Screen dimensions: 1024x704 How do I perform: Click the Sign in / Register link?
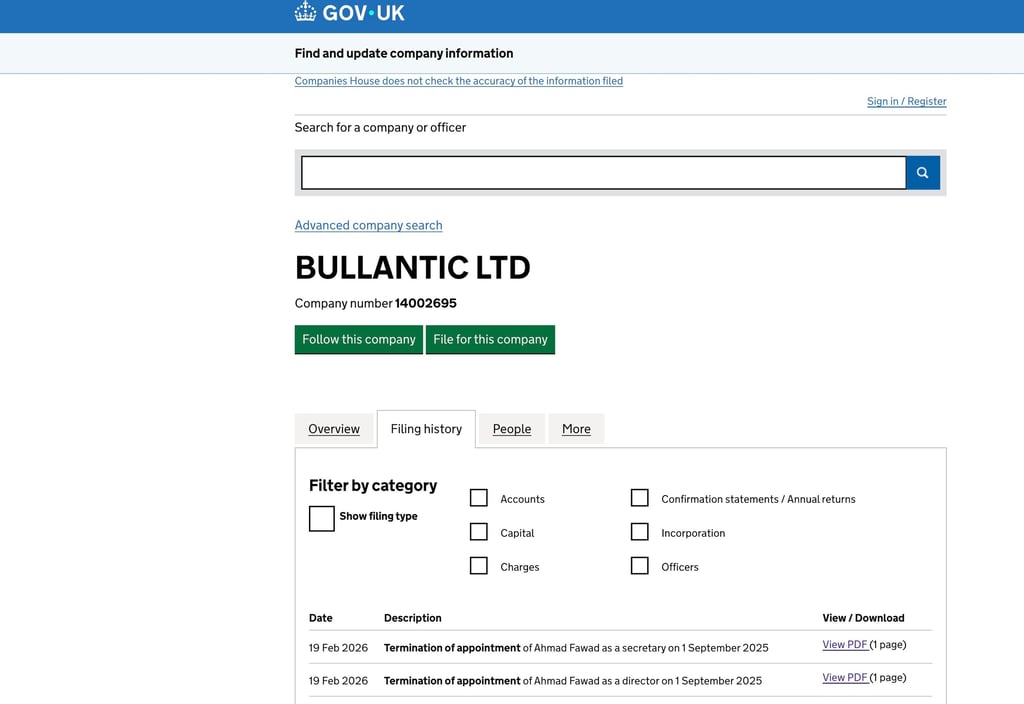point(906,101)
